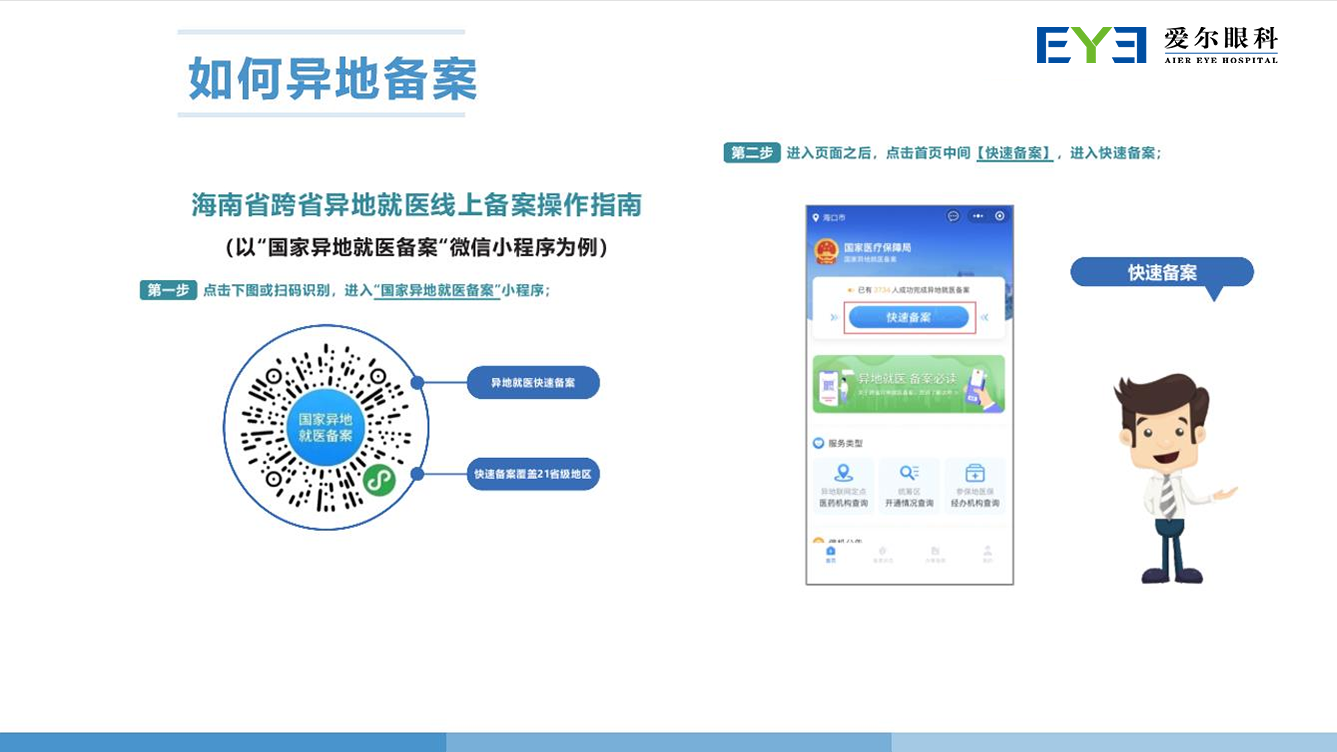Select the home tab in phone bottom bar

(x=830, y=553)
